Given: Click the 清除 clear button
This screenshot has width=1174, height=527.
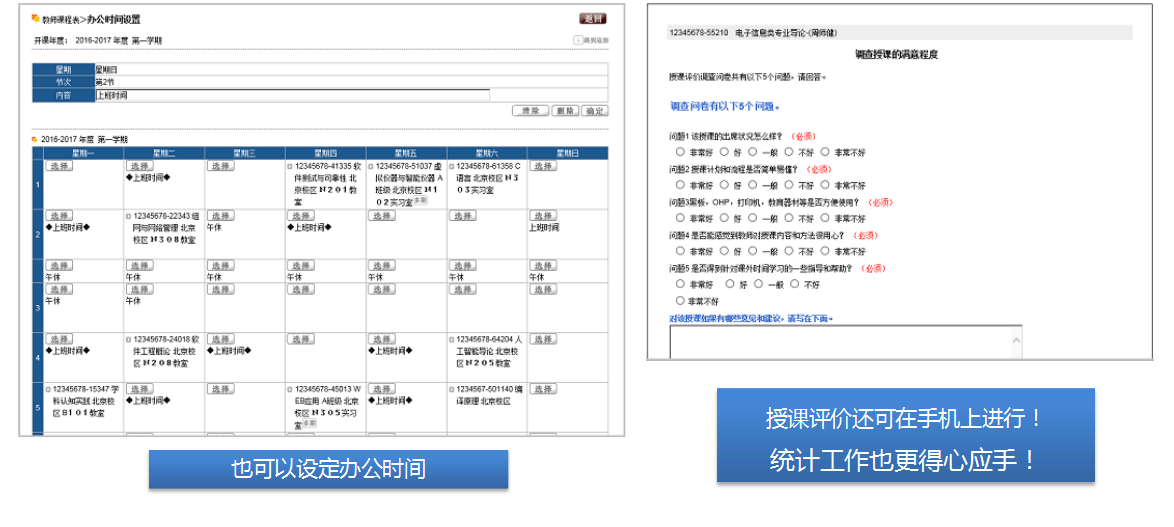Looking at the screenshot, I should (530, 111).
